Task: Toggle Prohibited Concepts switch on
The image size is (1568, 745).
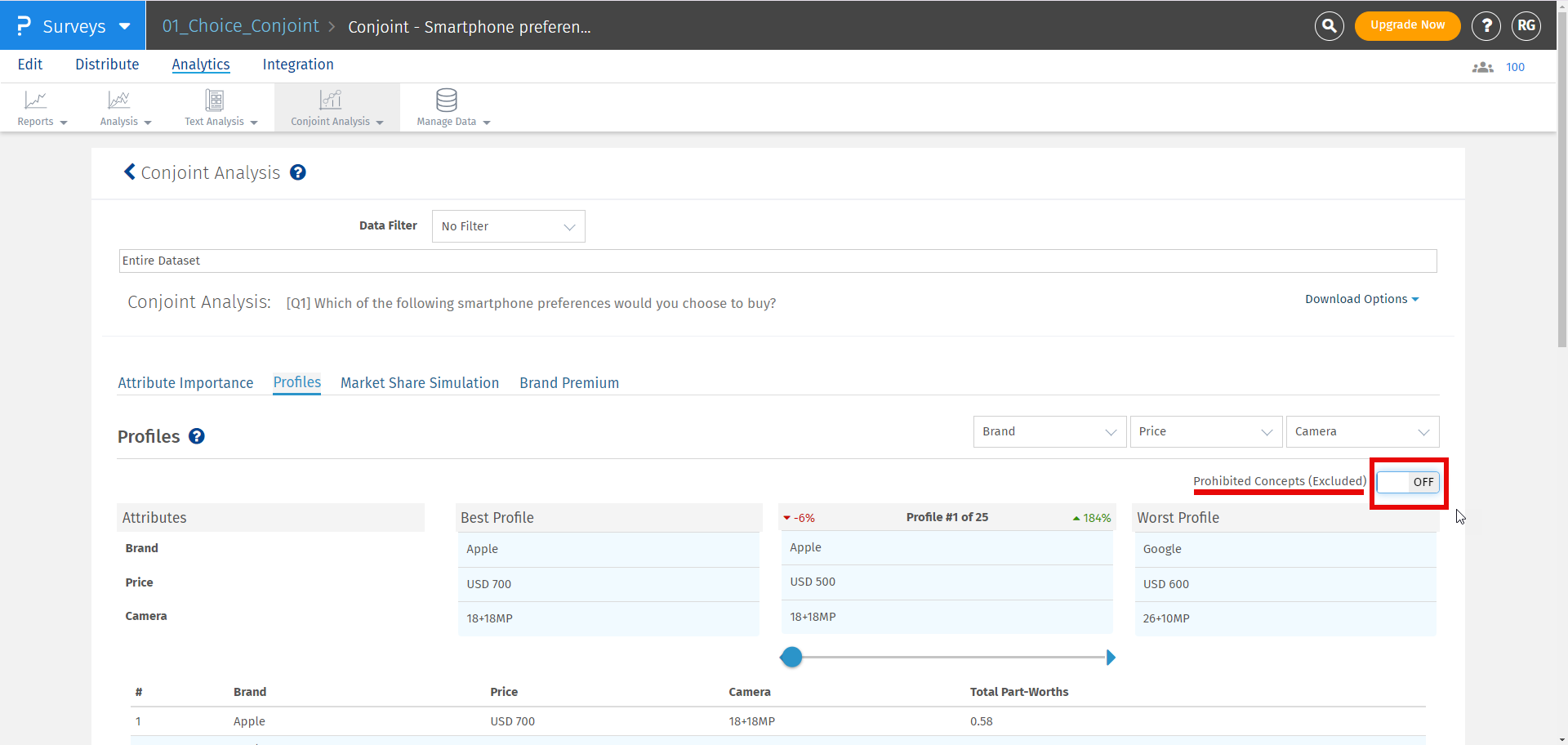Action: tap(1408, 482)
